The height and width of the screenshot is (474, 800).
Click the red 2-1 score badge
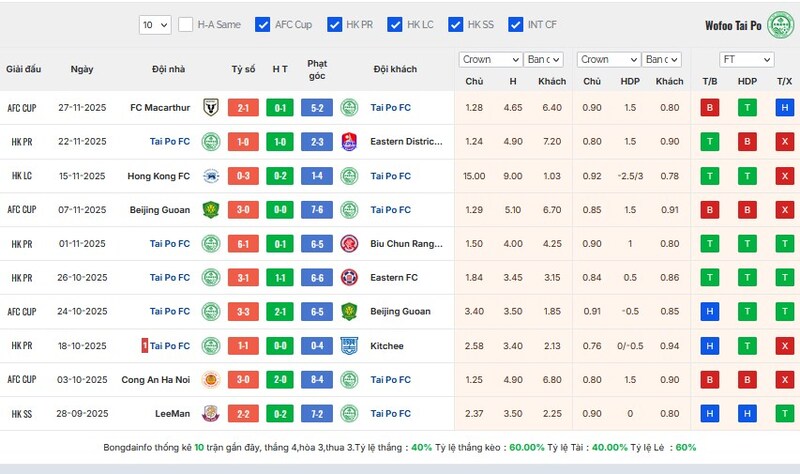click(243, 108)
